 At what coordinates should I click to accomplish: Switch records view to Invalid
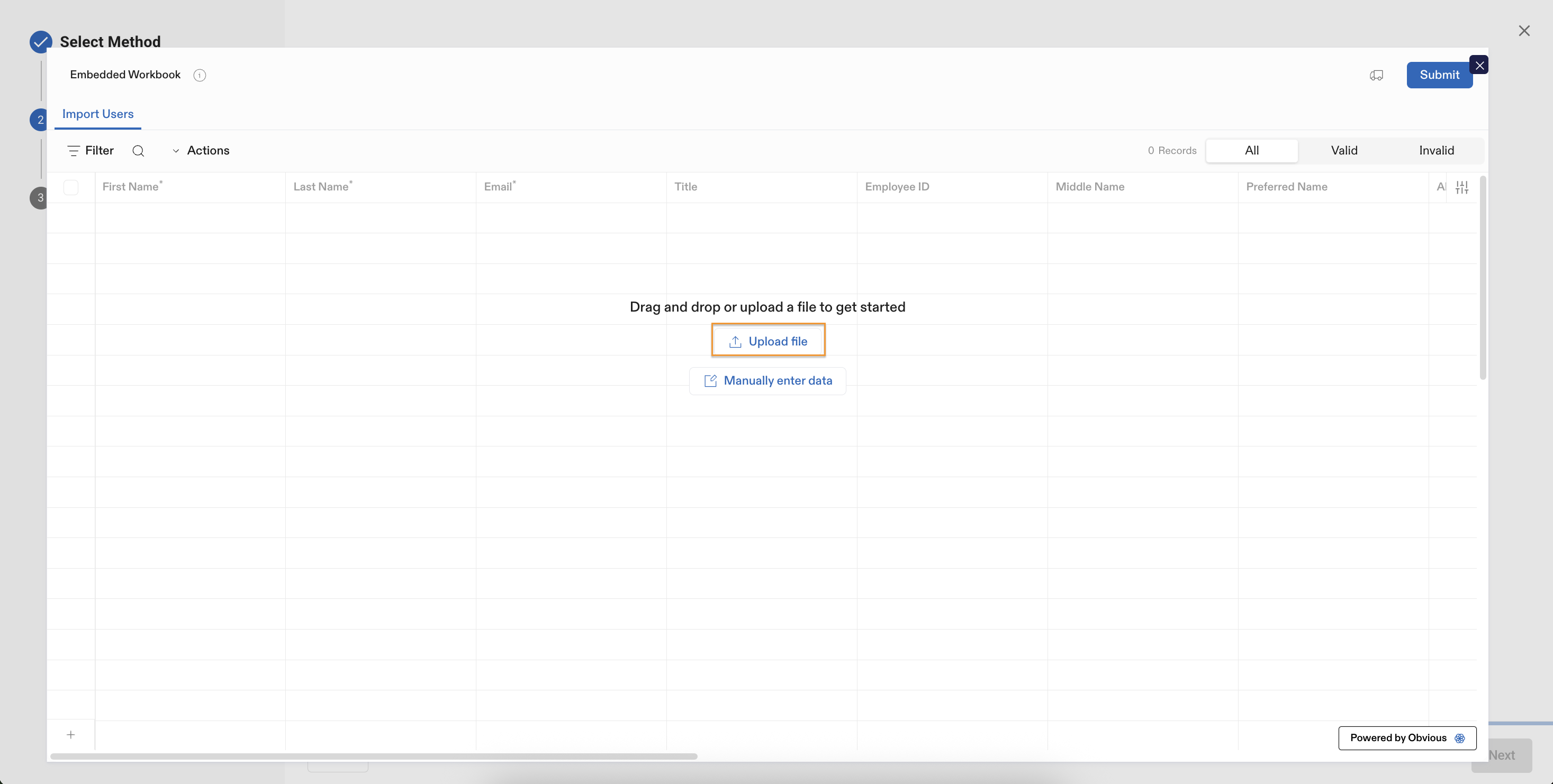(1437, 150)
